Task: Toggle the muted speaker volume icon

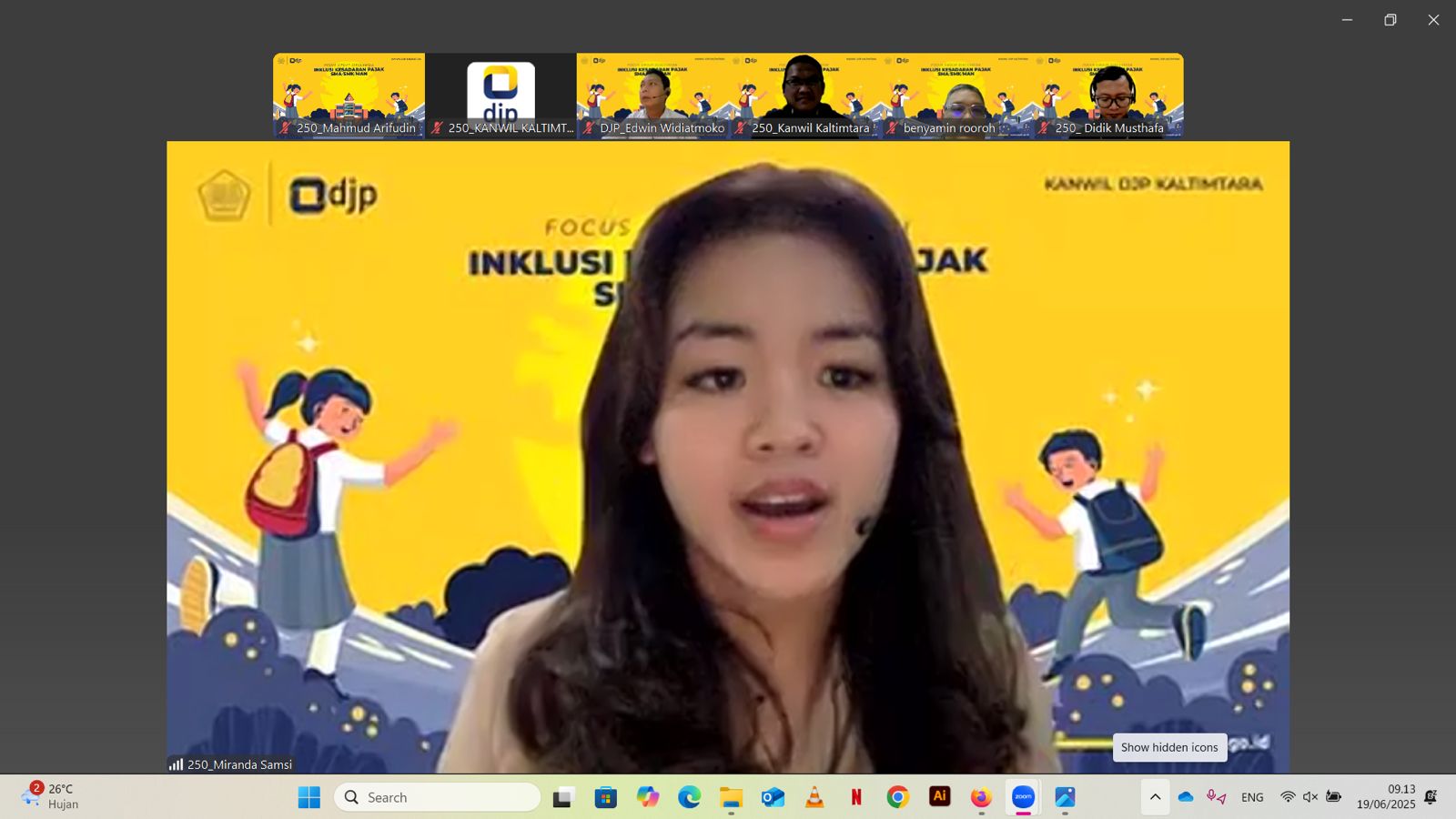Action: tap(1310, 797)
